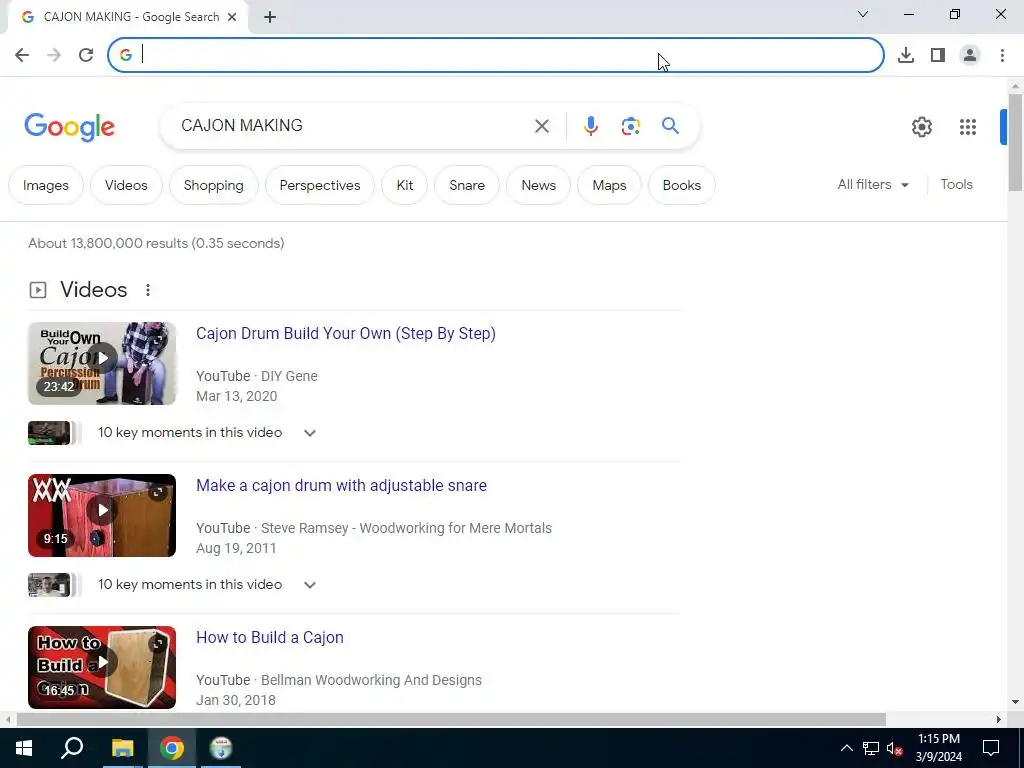Click the horizontal scroll right arrow
Viewport: 1024px width, 768px height.
point(999,720)
